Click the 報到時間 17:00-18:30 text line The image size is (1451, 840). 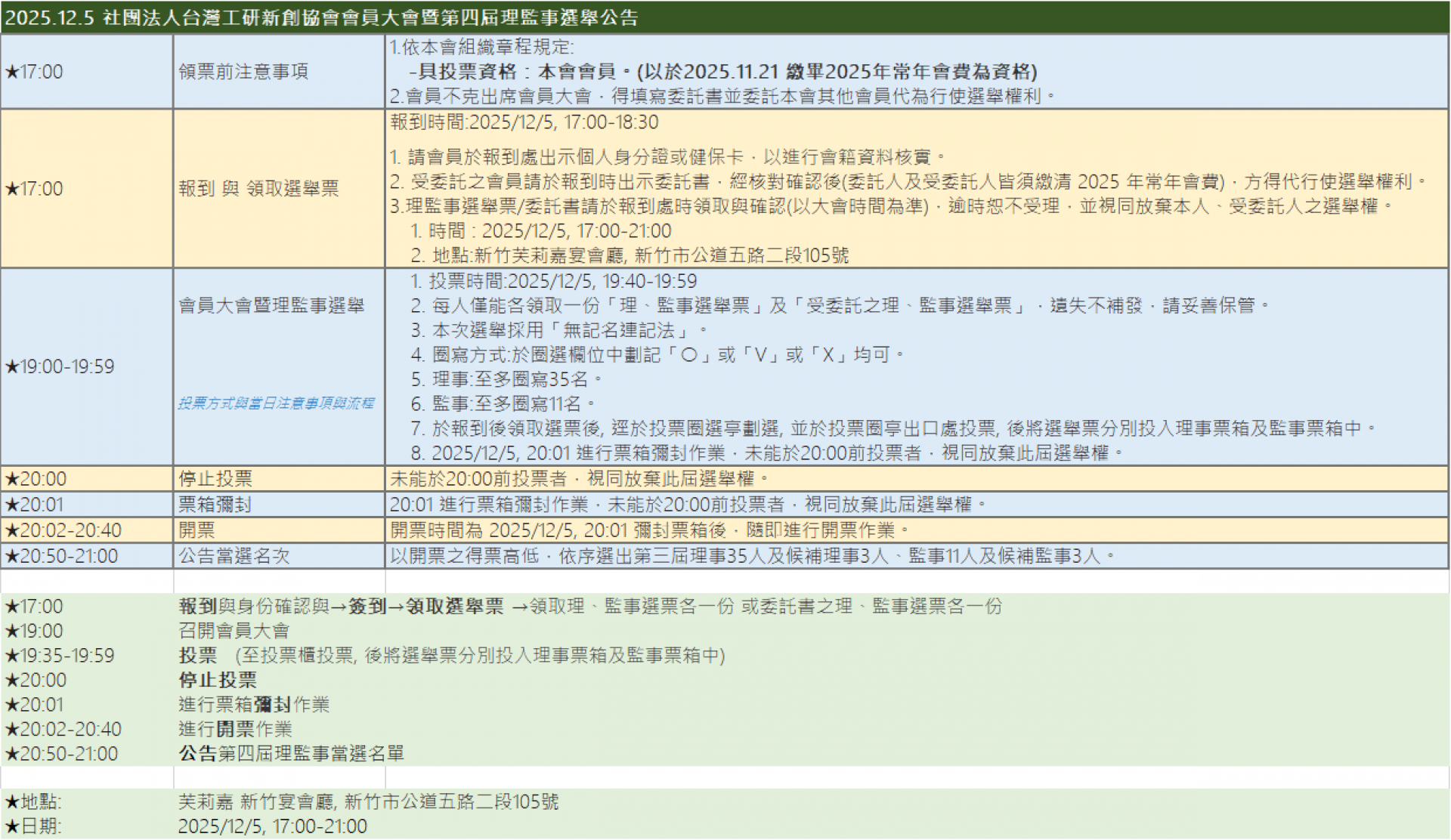point(524,122)
